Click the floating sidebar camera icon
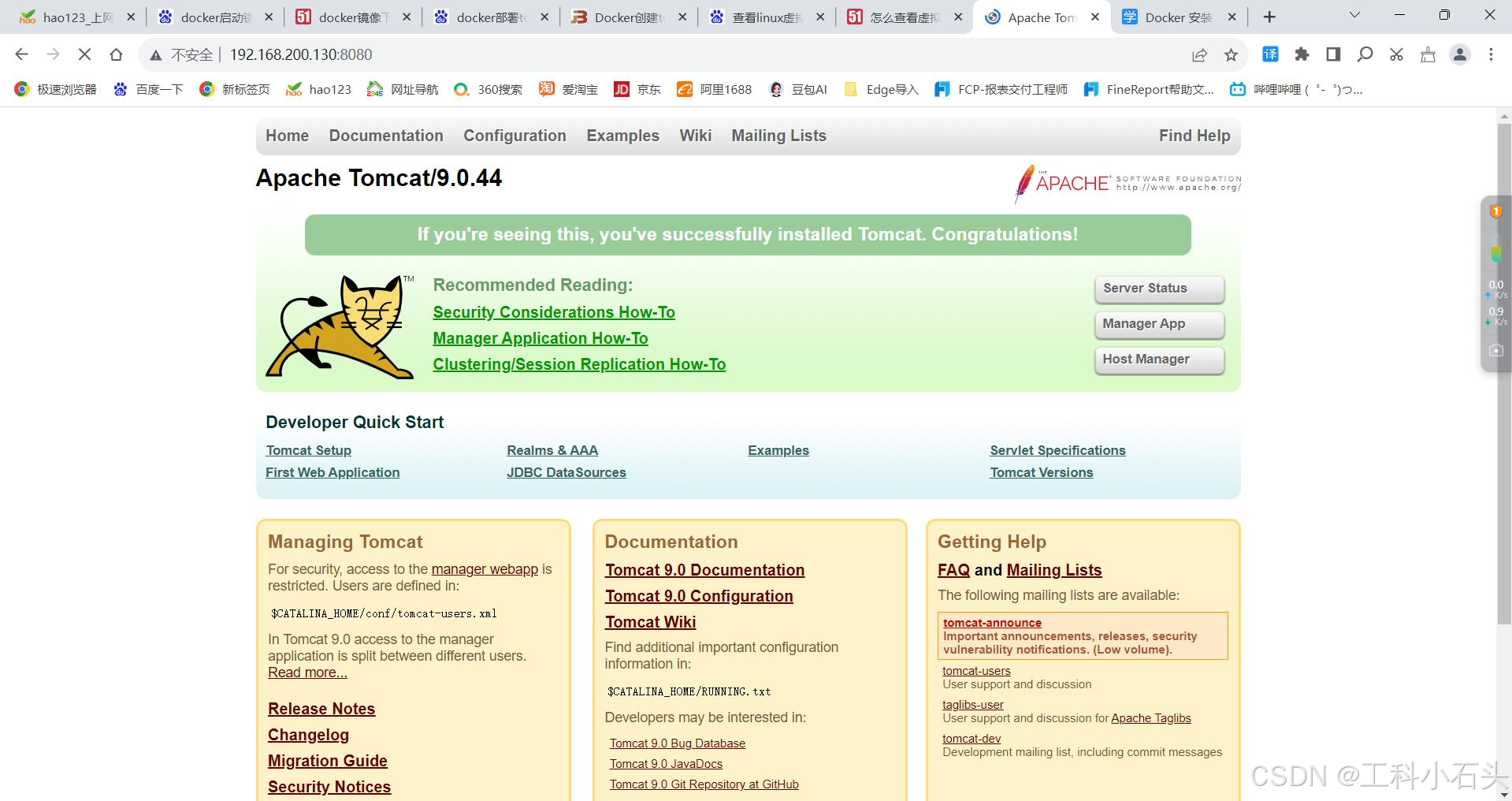Viewport: 1512px width, 801px height. (x=1495, y=350)
